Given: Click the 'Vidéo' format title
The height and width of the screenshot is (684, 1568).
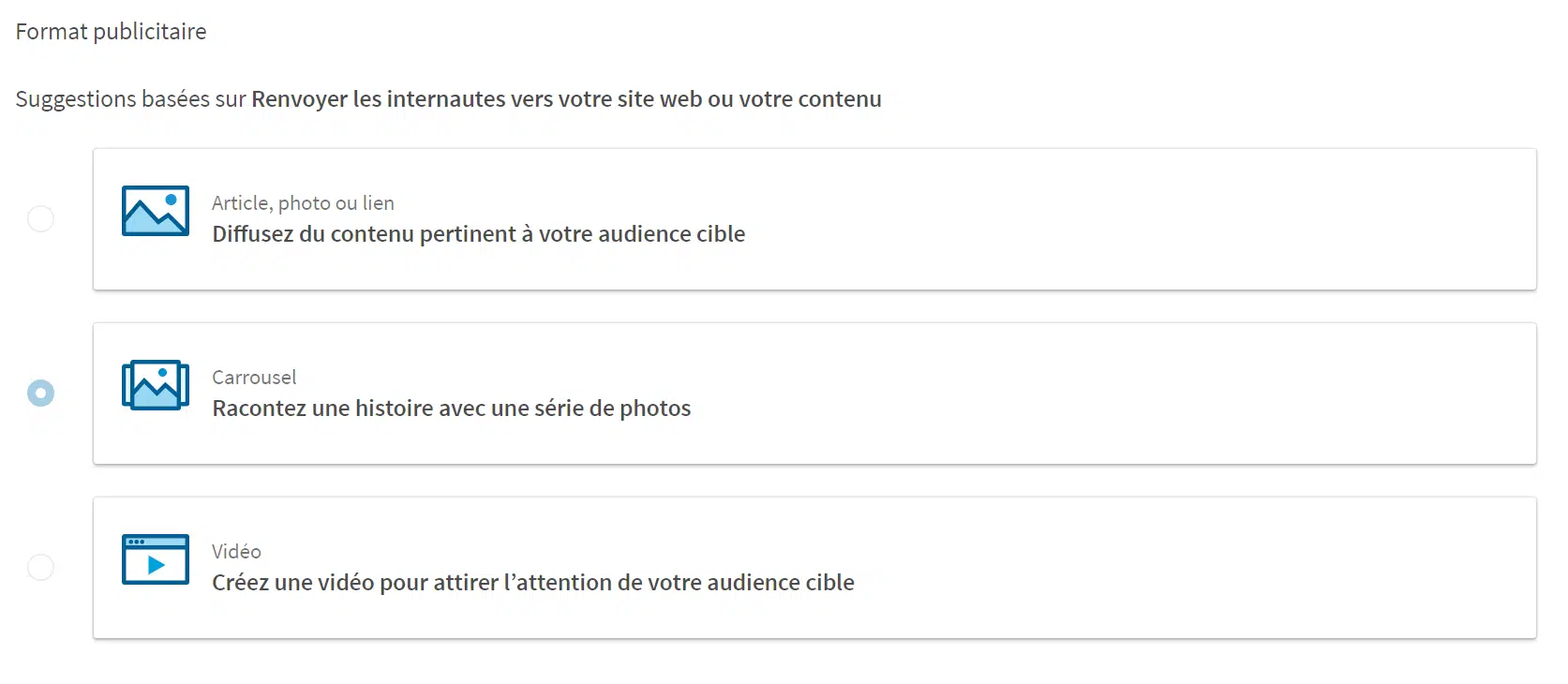Looking at the screenshot, I should [236, 552].
